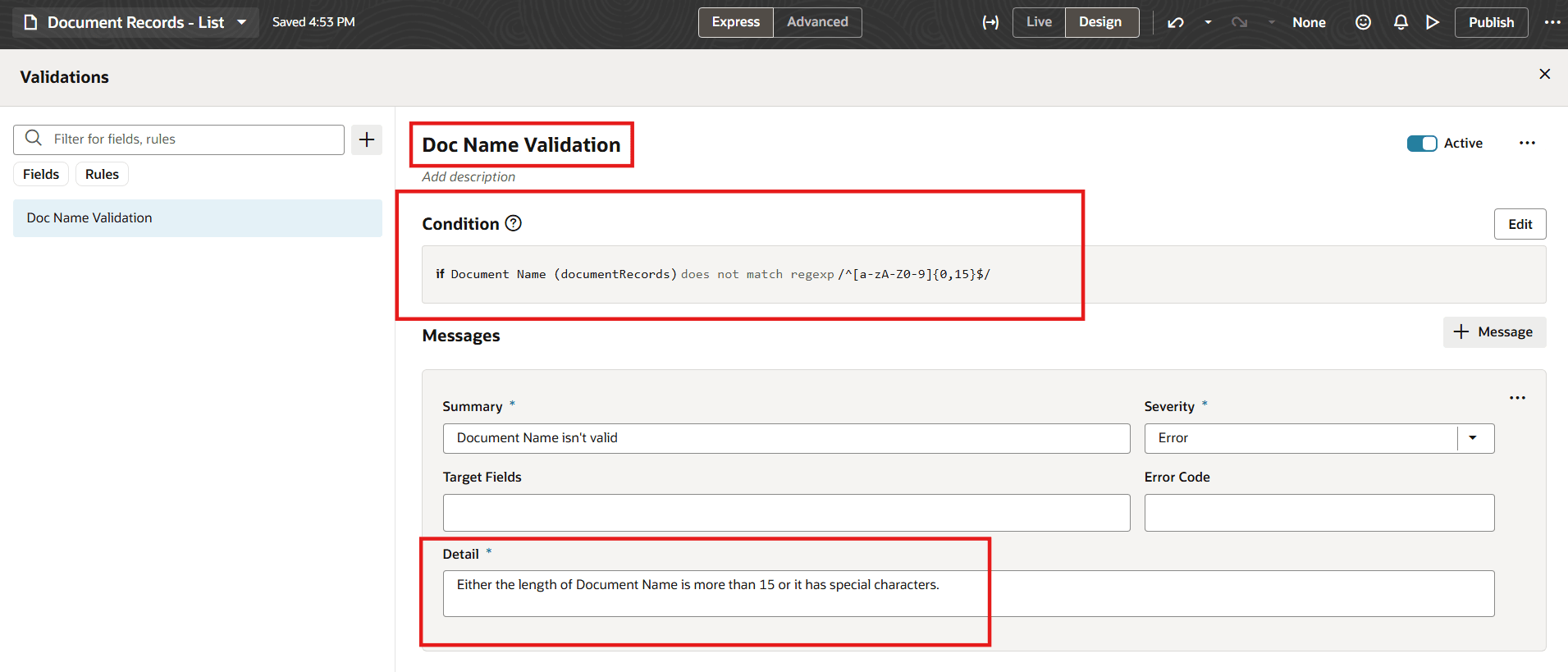Image resolution: width=1568 pixels, height=672 pixels.
Task: Click the Messages section heading
Action: pos(461,336)
